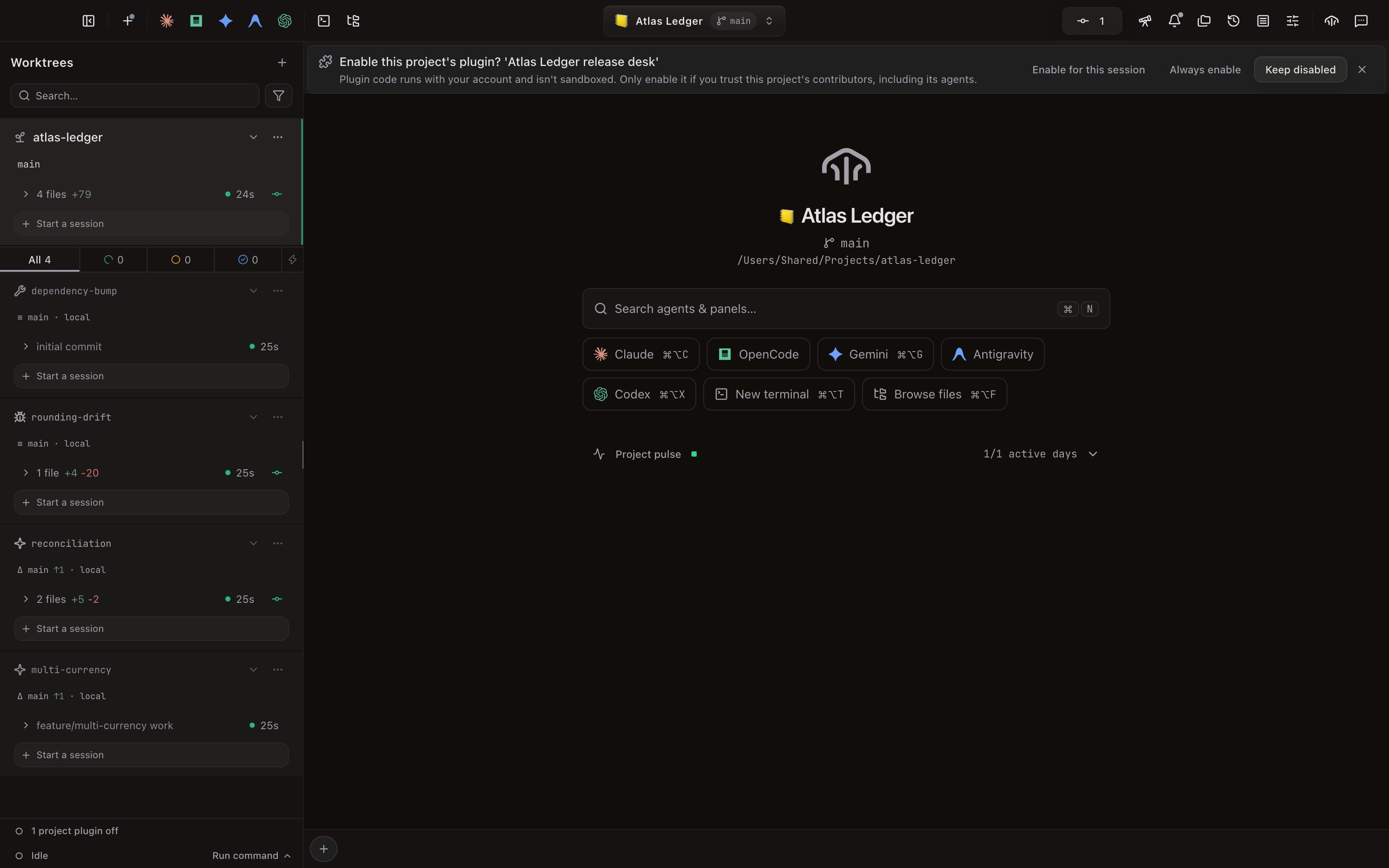Click Keep disabled button
The image size is (1389, 868).
tap(1300, 69)
